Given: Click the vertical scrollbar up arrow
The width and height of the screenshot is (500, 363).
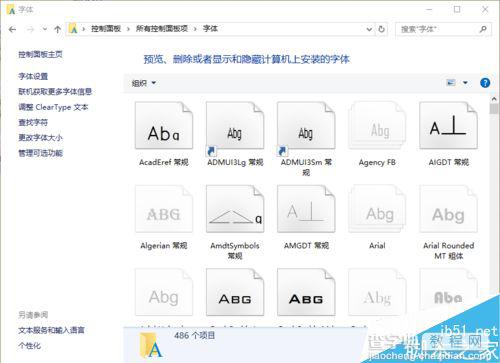Looking at the screenshot, I should [x=494, y=99].
